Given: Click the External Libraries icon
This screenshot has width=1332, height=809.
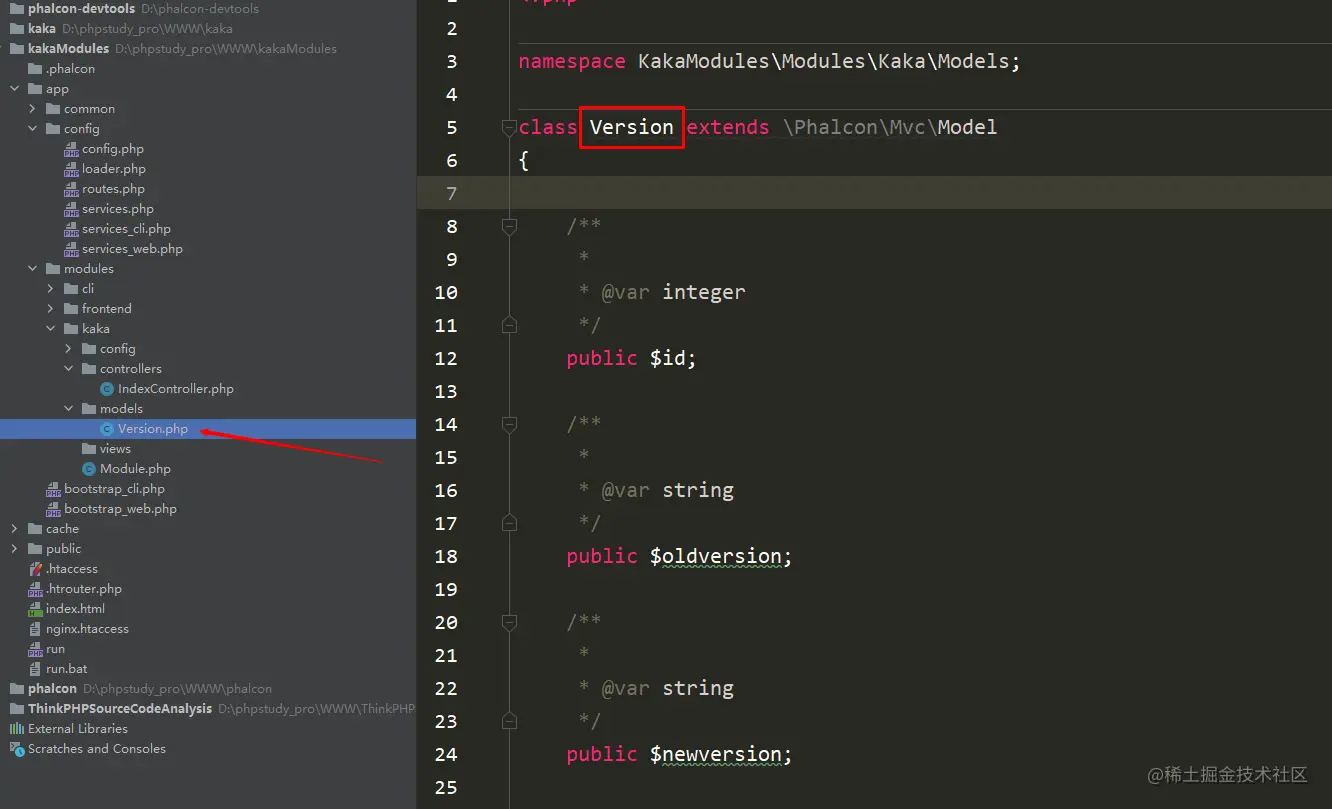Looking at the screenshot, I should (x=17, y=729).
